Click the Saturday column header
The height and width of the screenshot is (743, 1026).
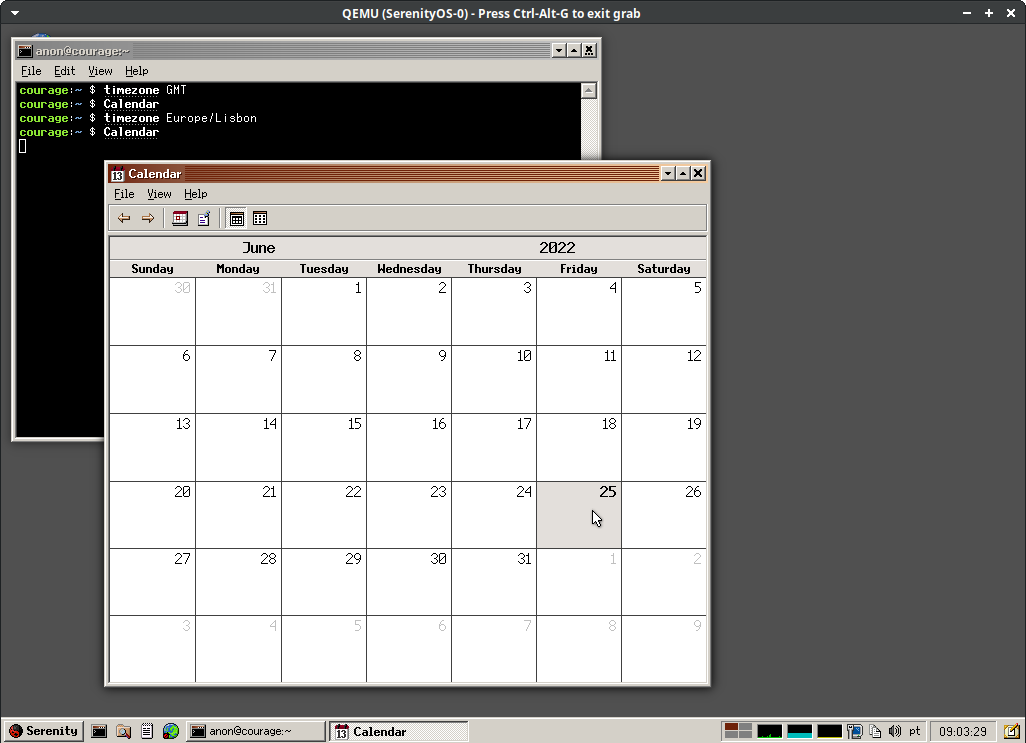(664, 269)
